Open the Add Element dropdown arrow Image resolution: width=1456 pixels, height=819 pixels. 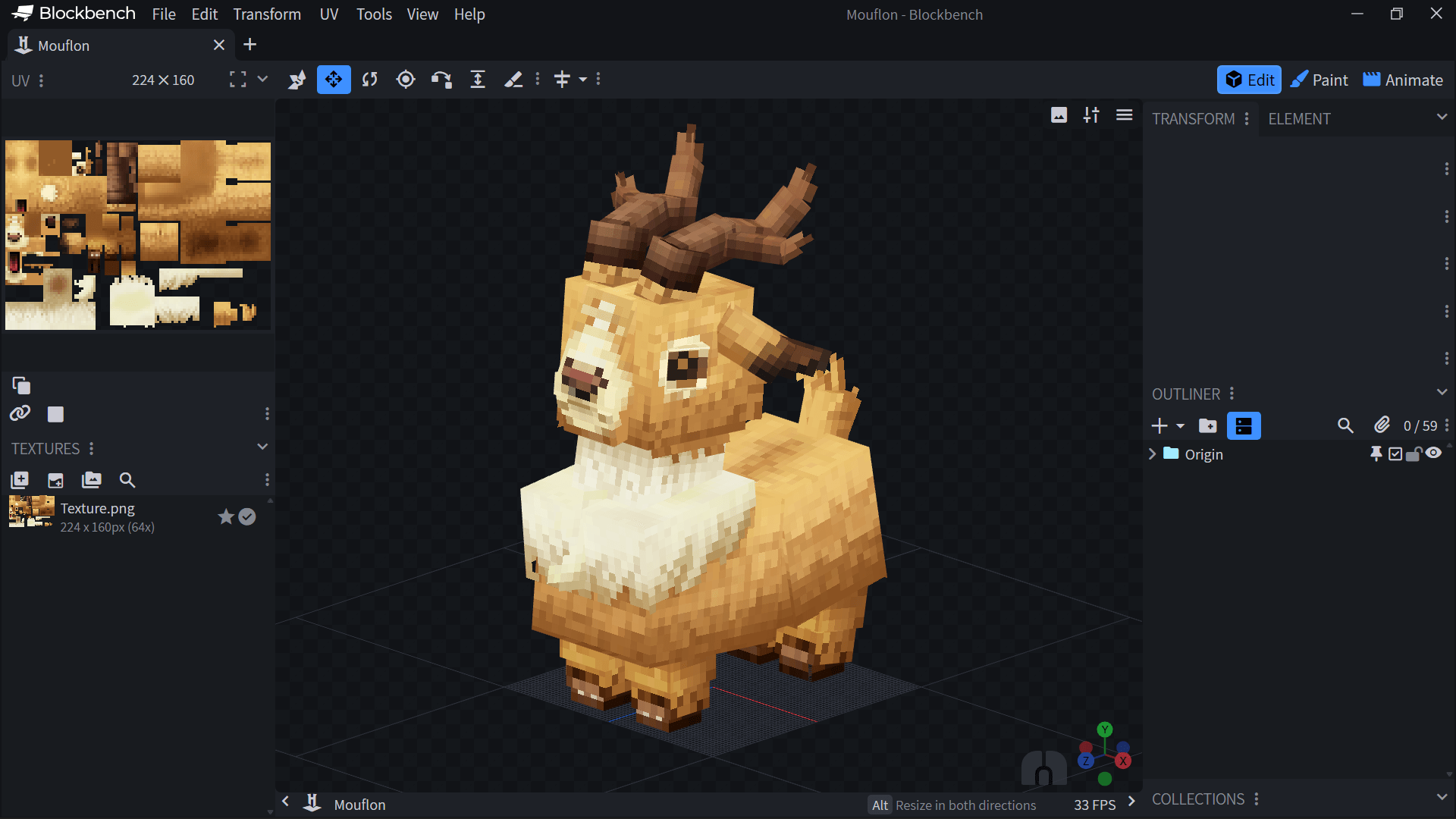point(1180,426)
